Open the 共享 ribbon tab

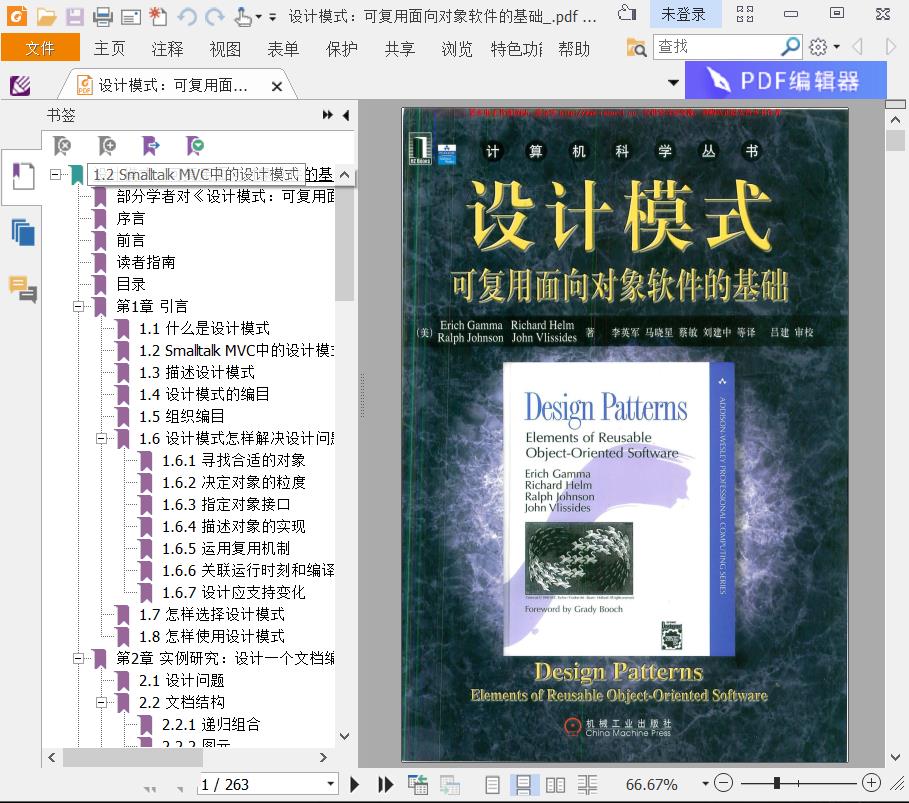[x=399, y=49]
